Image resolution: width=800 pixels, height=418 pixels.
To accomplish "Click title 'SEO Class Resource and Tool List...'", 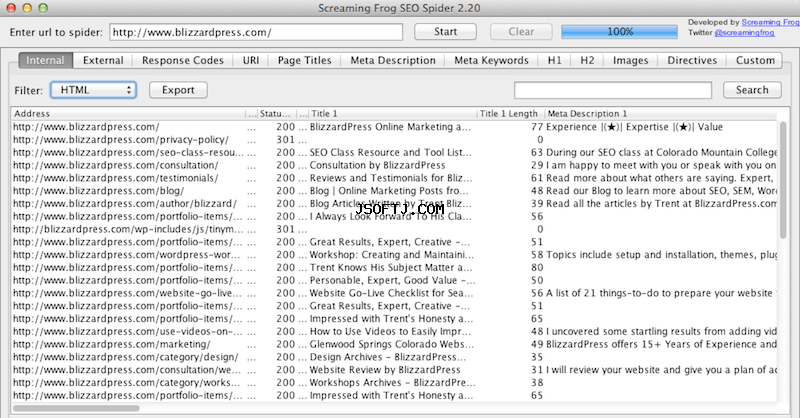I will click(x=390, y=153).
